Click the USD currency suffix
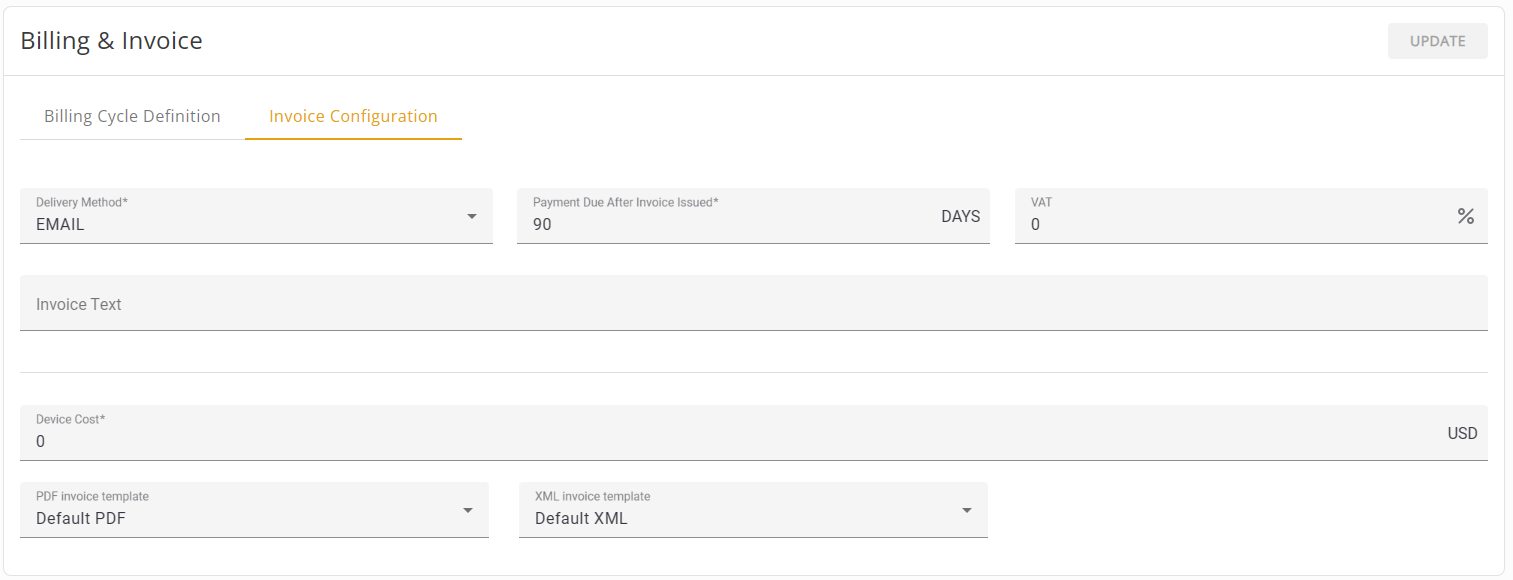Image resolution: width=1513 pixels, height=580 pixels. tap(1462, 433)
